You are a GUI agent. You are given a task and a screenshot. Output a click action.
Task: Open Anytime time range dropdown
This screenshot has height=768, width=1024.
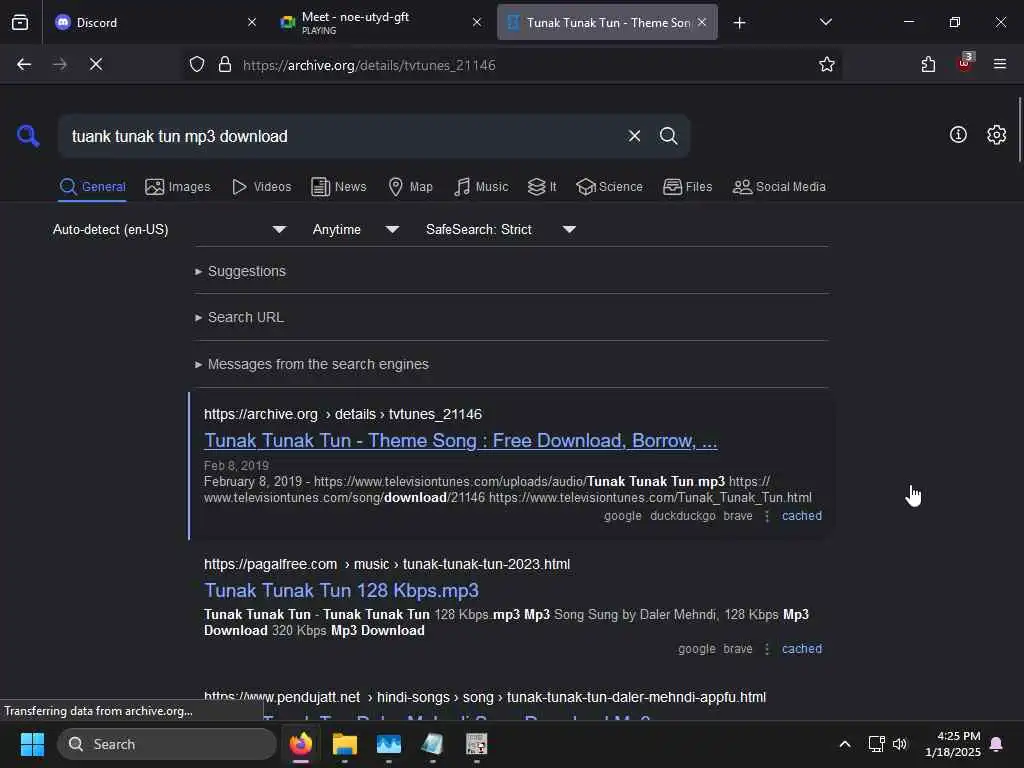tap(355, 229)
